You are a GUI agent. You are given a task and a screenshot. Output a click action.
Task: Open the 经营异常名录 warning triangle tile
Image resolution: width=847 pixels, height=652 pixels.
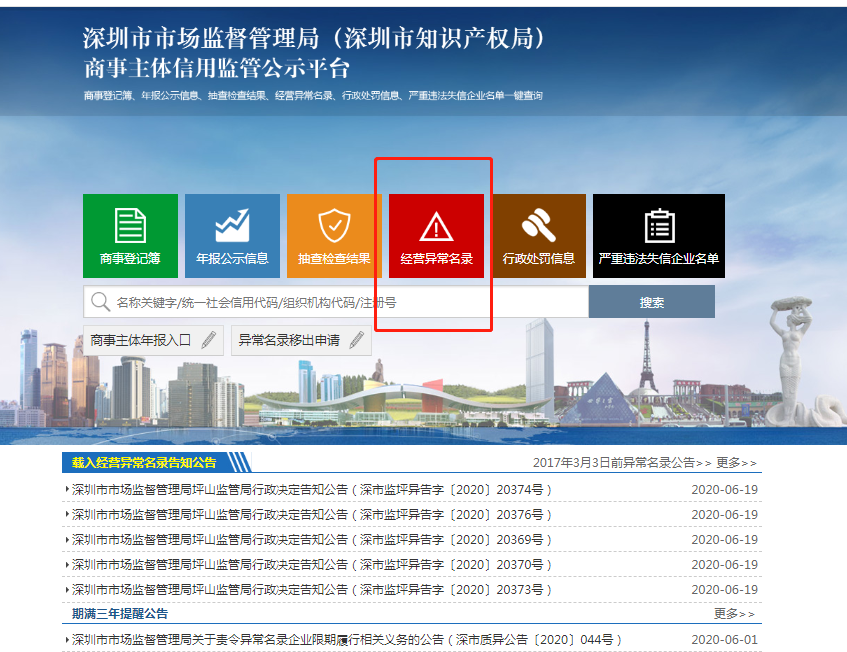[x=436, y=236]
